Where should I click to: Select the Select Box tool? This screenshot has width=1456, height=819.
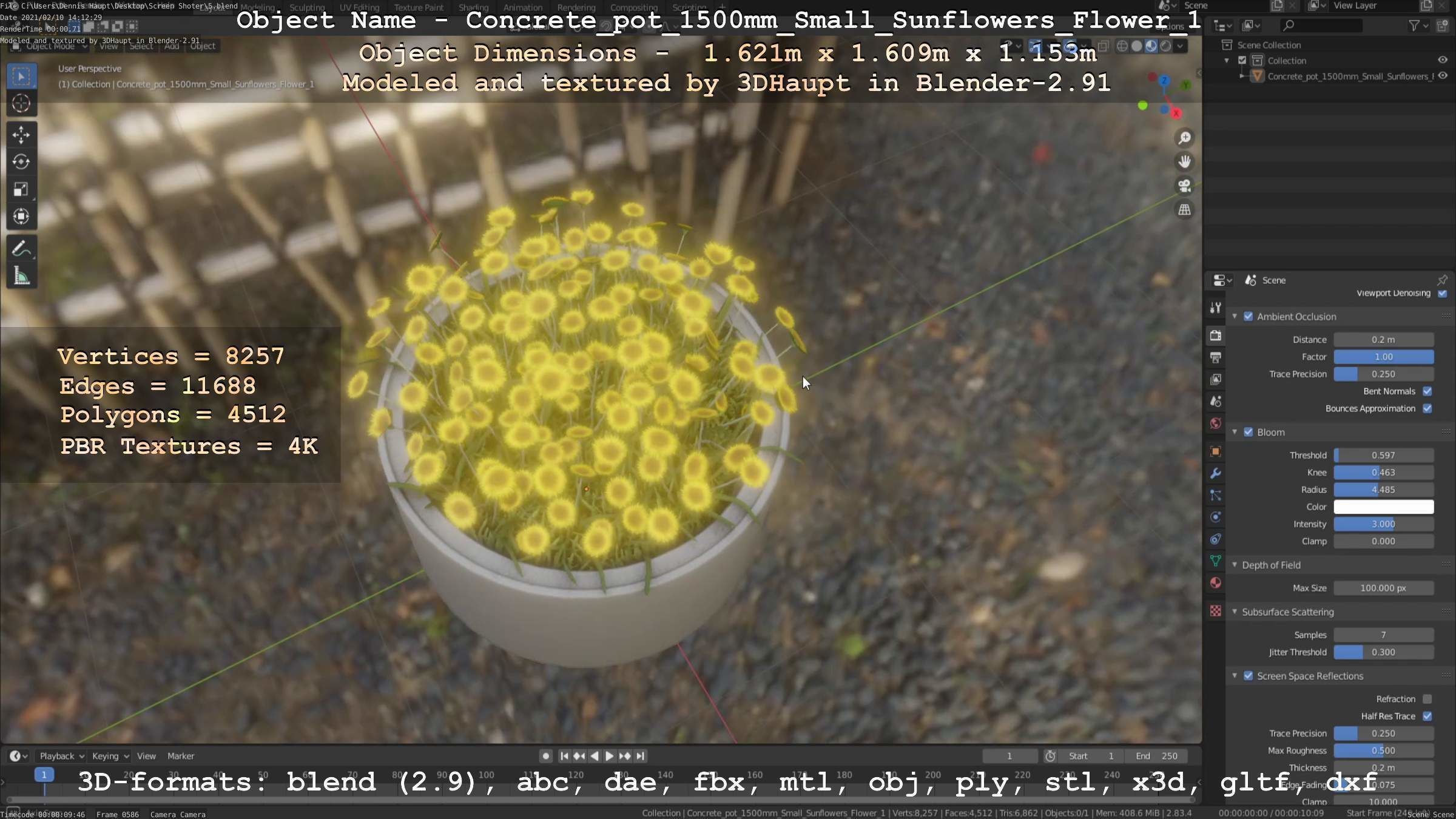click(x=21, y=77)
